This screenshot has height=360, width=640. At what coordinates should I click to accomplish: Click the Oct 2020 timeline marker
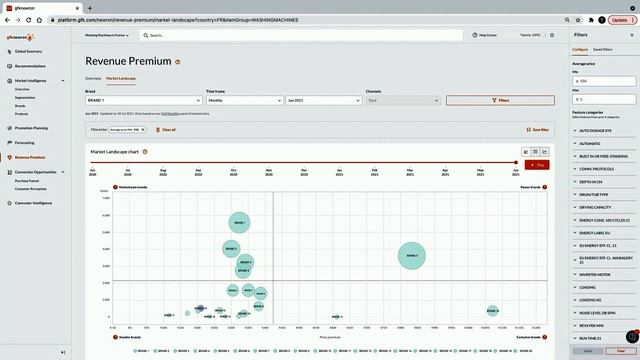coord(233,172)
